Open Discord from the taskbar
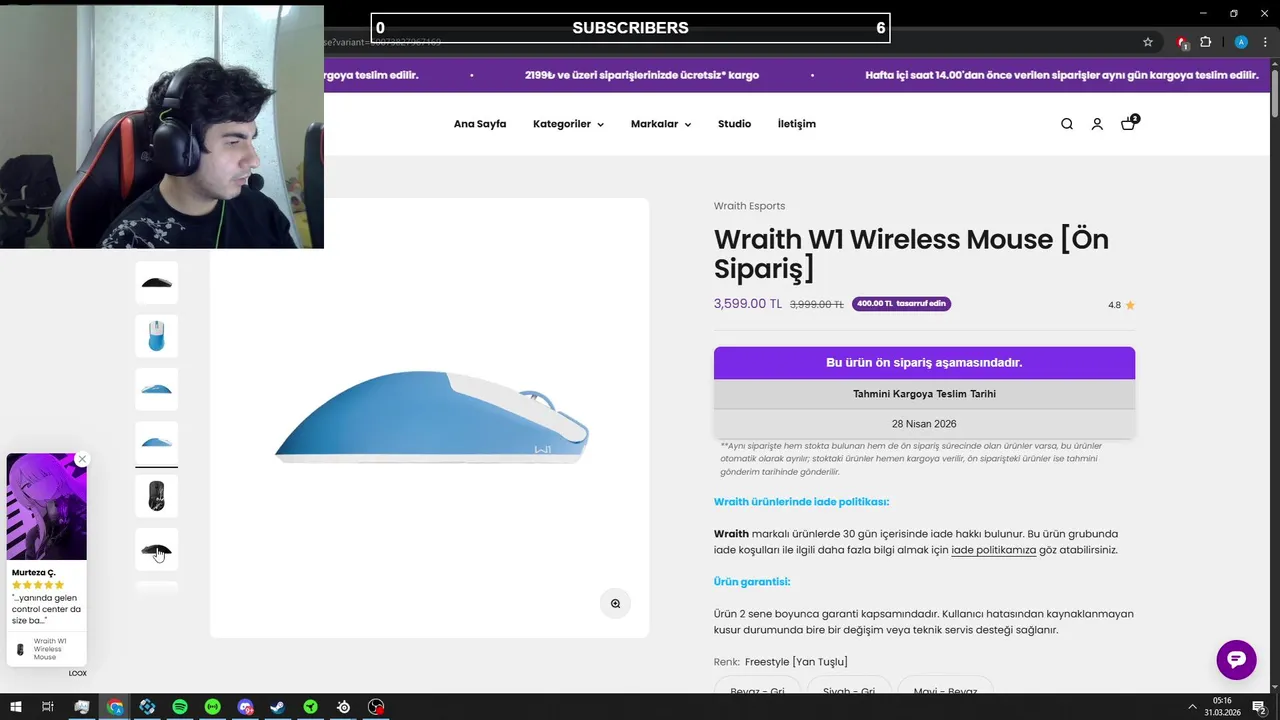The height and width of the screenshot is (720, 1280). 245,707
